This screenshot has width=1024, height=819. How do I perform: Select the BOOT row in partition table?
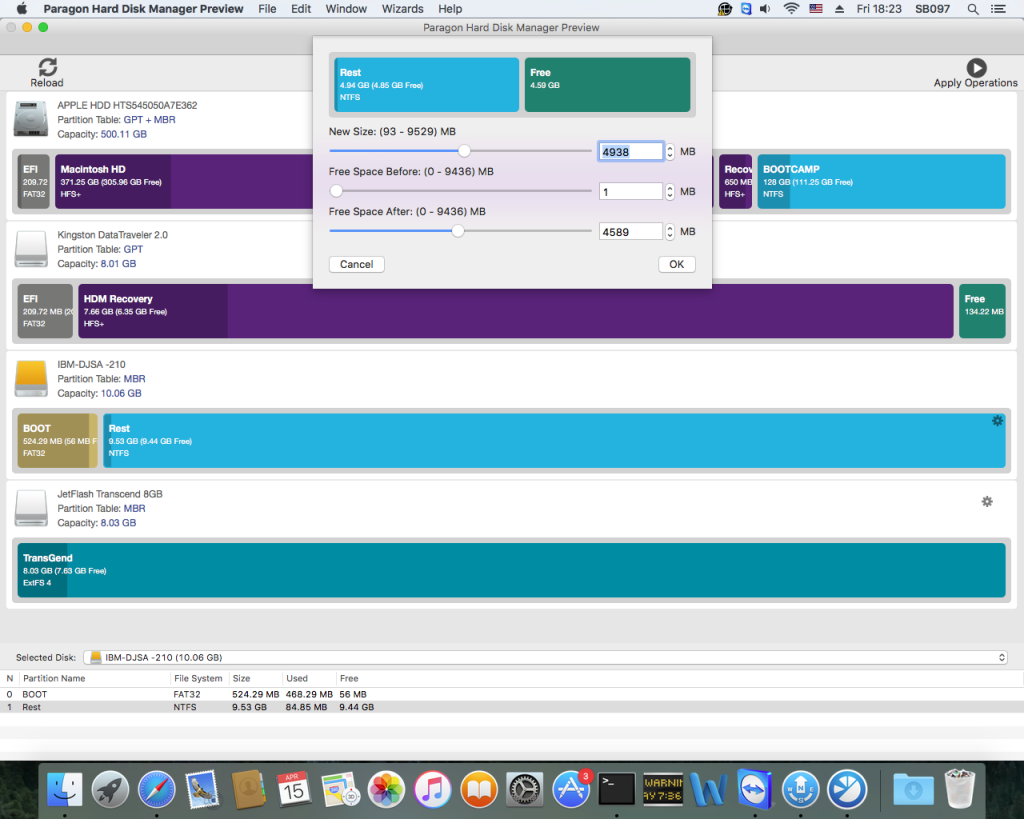coord(511,694)
